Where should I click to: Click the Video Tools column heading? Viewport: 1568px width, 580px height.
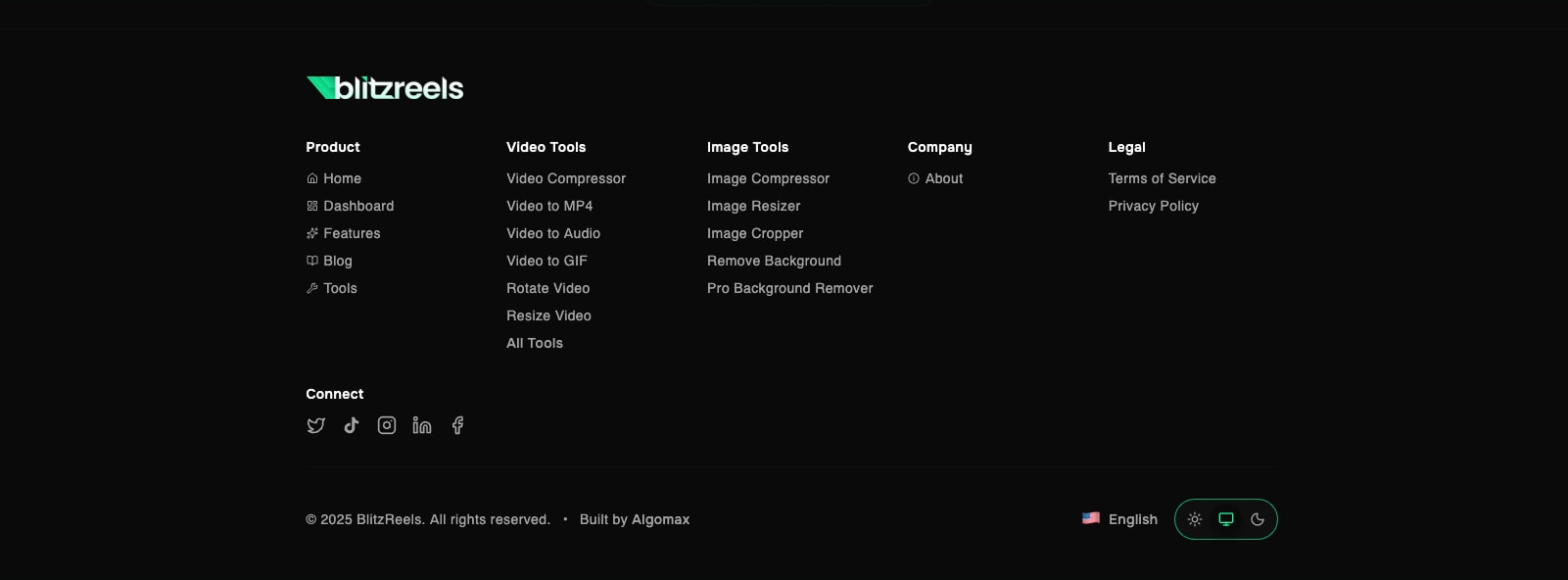tap(546, 147)
